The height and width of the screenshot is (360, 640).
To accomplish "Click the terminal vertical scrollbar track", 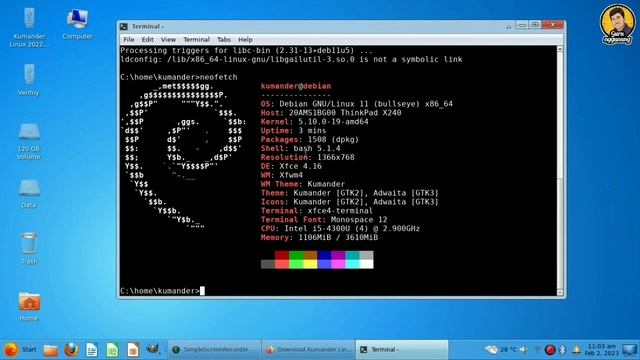I will 560,171.
